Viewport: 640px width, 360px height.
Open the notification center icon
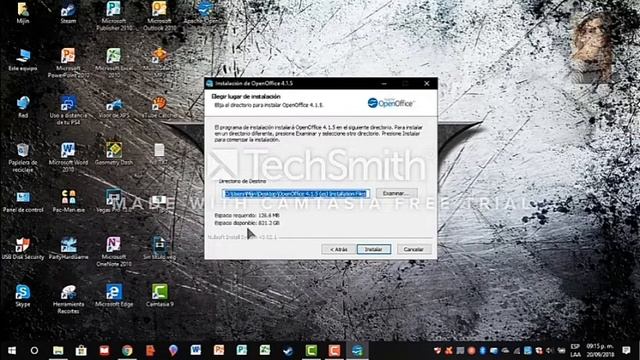[626, 351]
